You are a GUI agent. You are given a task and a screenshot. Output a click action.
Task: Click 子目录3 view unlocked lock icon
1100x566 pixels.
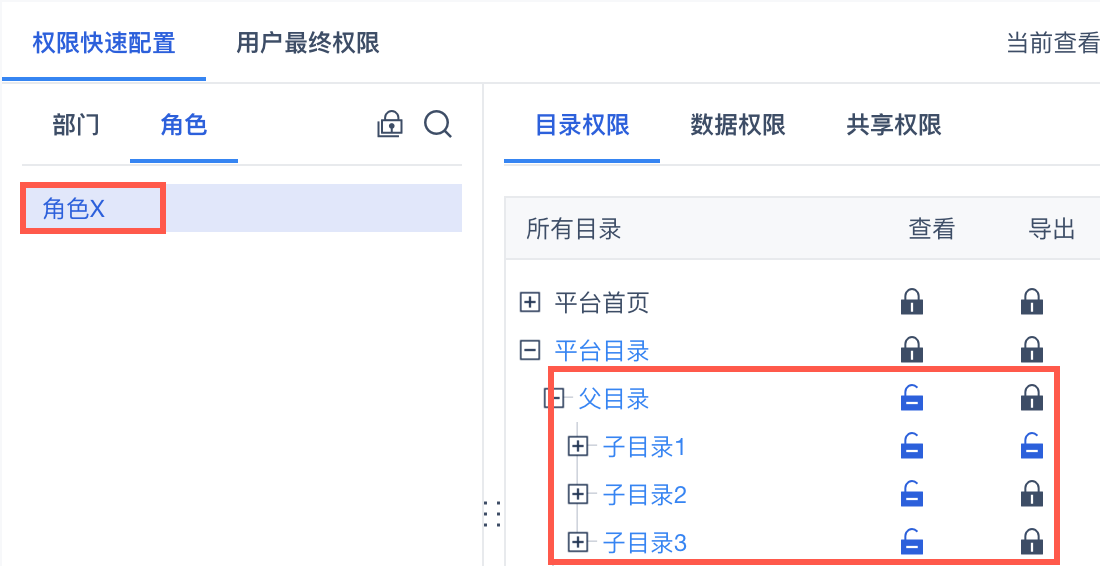click(911, 542)
